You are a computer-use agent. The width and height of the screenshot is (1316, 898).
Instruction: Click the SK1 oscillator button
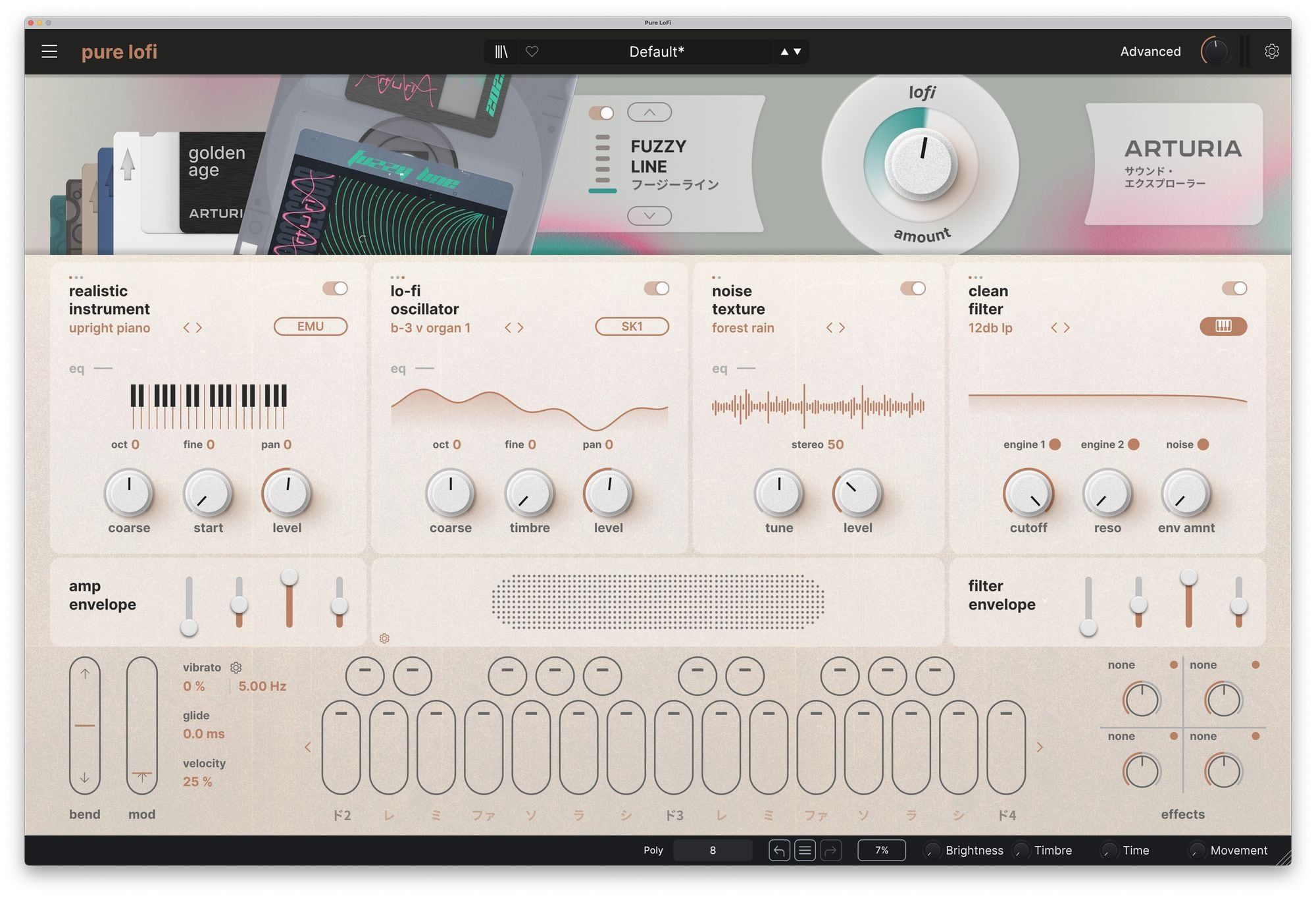click(x=632, y=327)
